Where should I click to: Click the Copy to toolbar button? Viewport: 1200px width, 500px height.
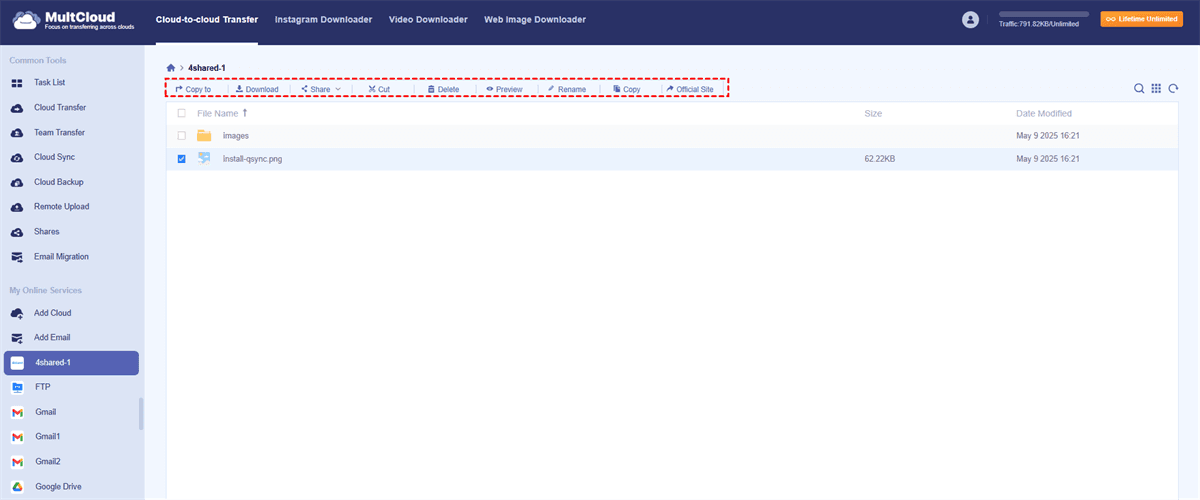click(193, 89)
